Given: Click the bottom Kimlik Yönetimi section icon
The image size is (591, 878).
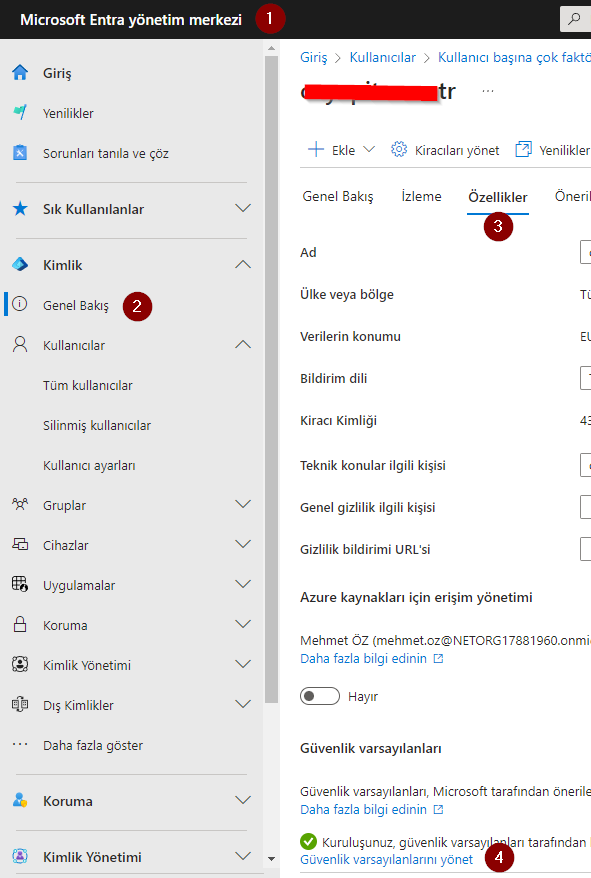Looking at the screenshot, I should [x=20, y=857].
